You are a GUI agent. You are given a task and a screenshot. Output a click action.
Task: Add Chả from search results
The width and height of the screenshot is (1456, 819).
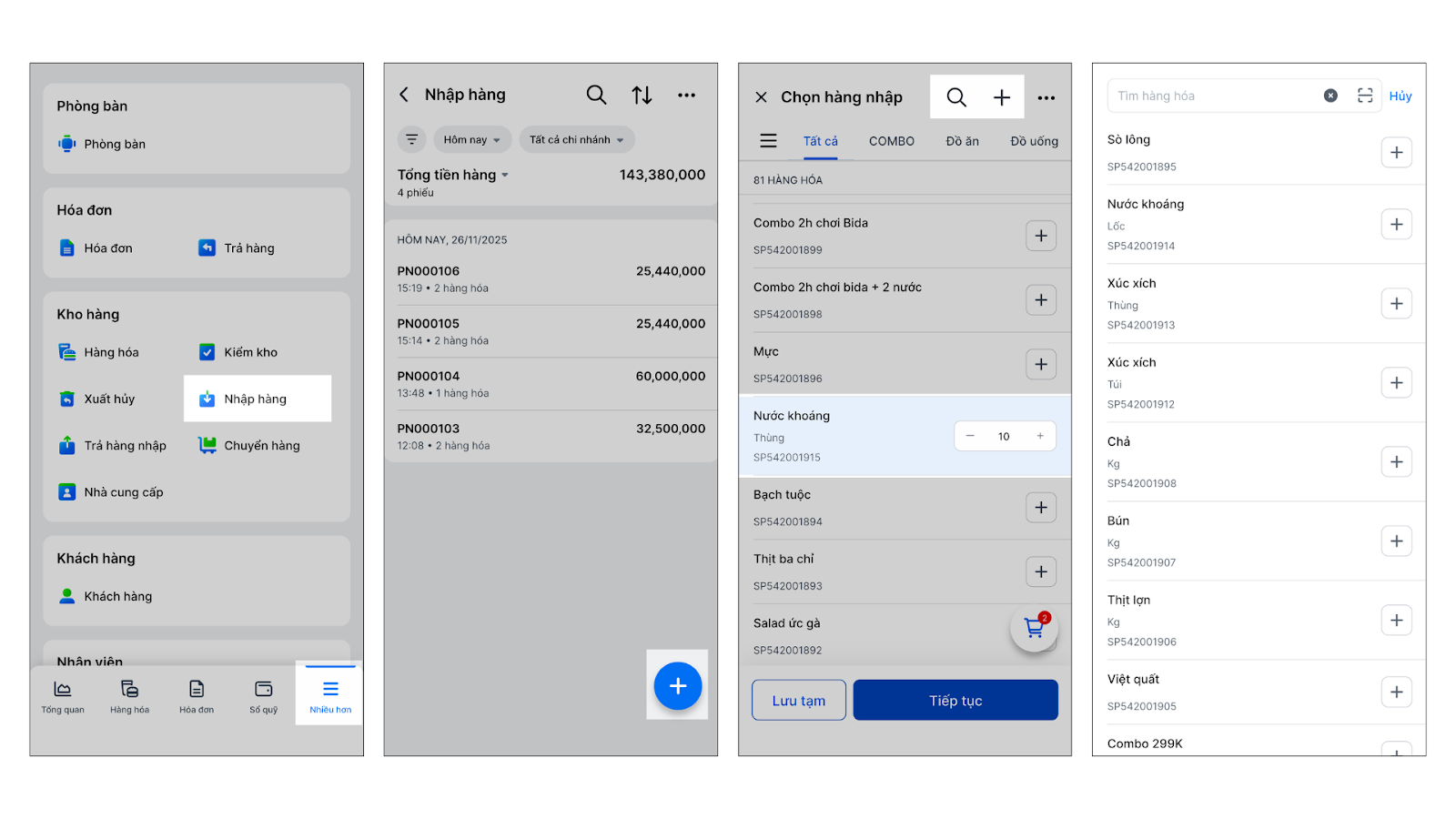click(1397, 461)
